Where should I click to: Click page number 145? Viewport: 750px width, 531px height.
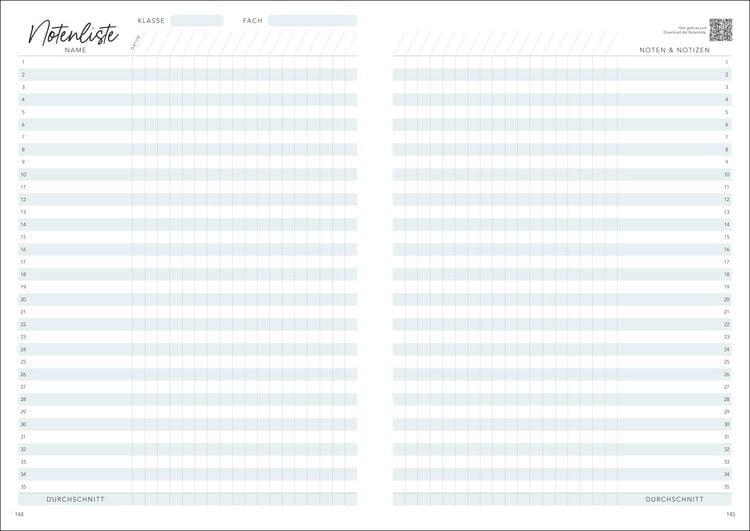(730, 514)
